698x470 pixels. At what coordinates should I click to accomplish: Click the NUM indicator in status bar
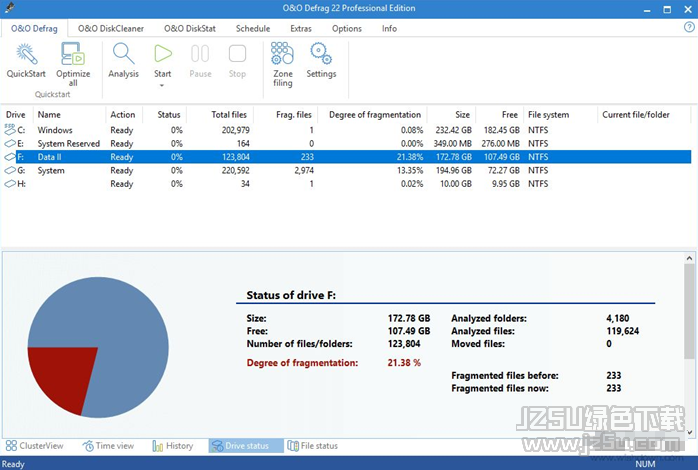645,464
